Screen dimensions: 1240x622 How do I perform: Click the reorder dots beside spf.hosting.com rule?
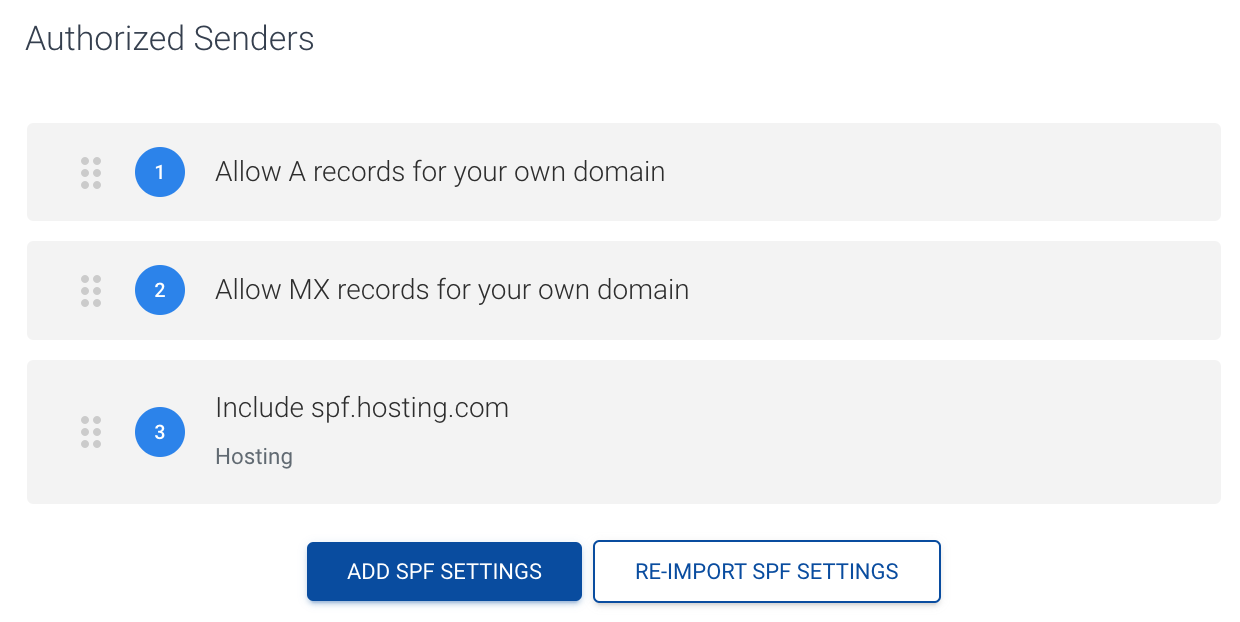pos(91,432)
